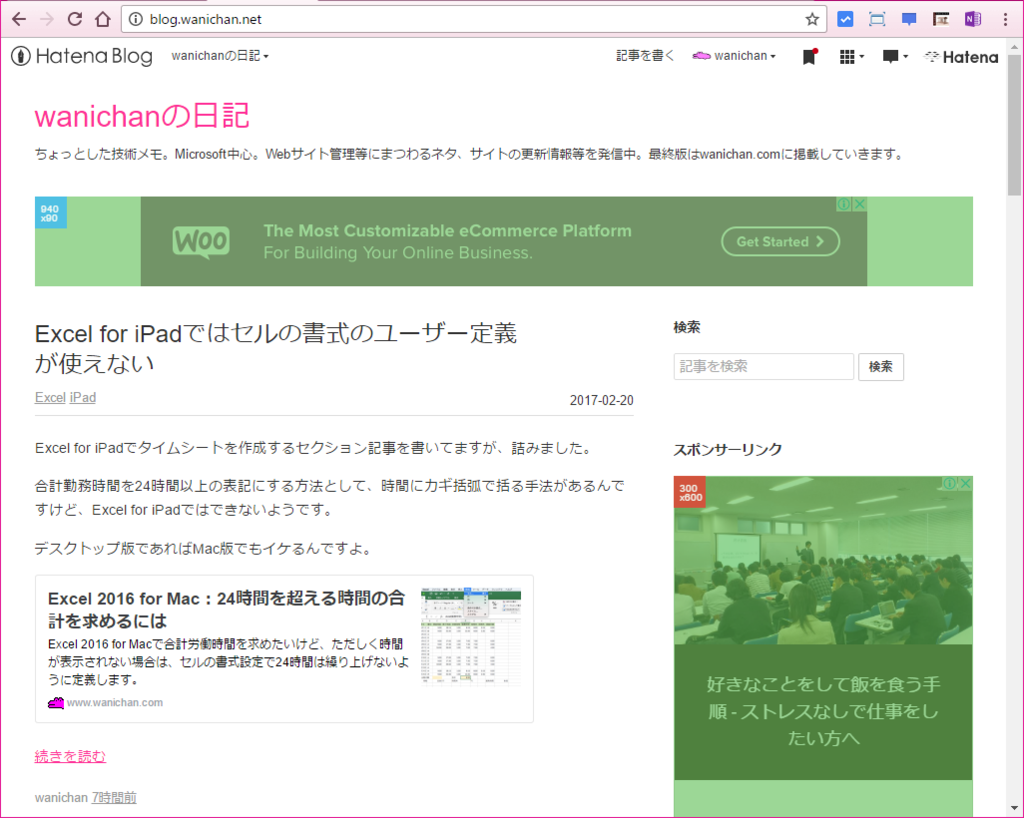Viewport: 1024px width, 818px height.
Task: Open the Excel 2016 for Mac embedded card title
Action: click(x=227, y=609)
